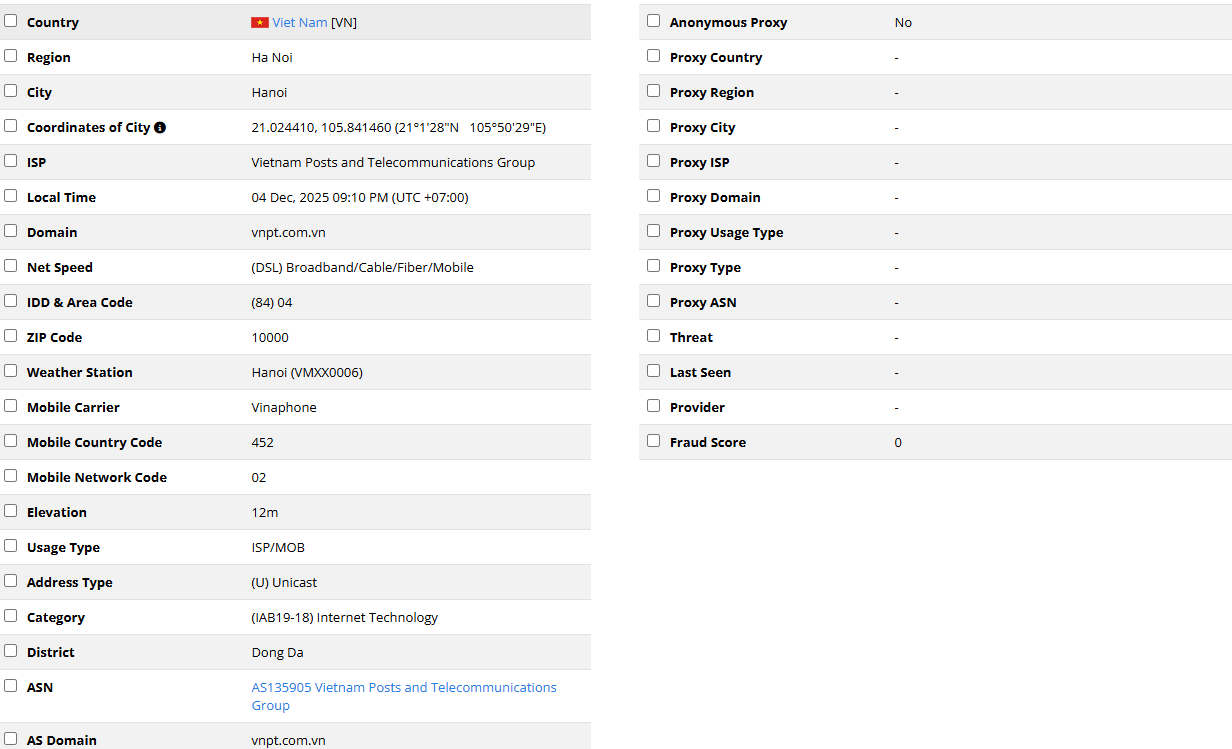Check the Proxy ISP checkbox
Screen dimensions: 1232x749
point(654,161)
